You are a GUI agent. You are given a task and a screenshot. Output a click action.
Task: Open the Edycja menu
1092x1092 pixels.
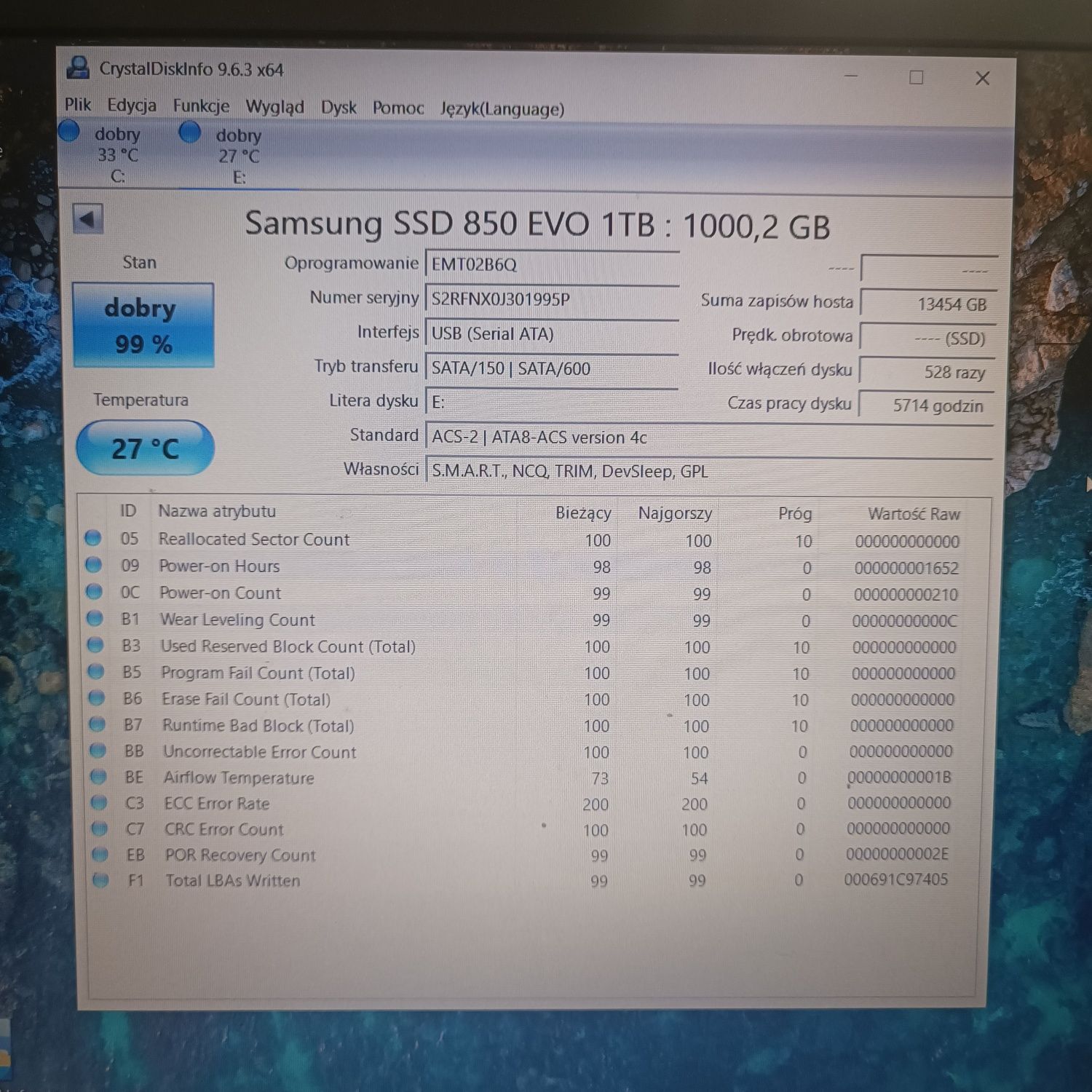(132, 106)
